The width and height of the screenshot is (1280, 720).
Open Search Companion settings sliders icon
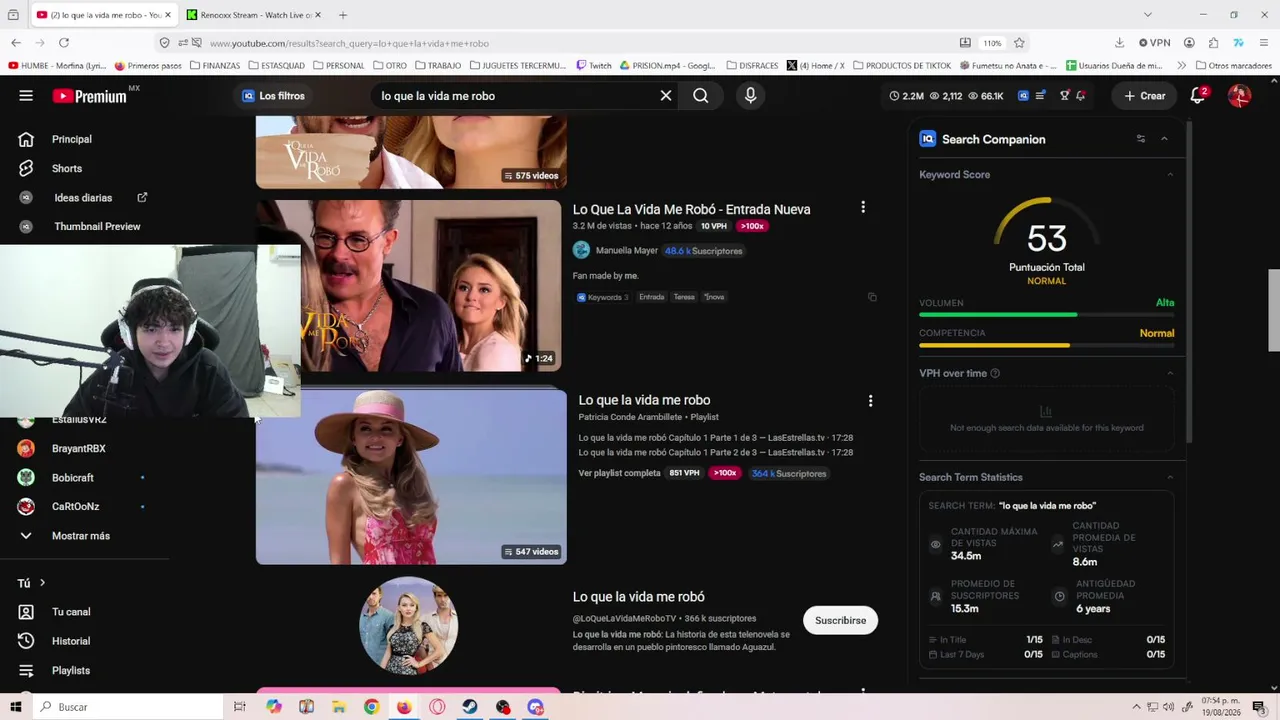click(1141, 139)
